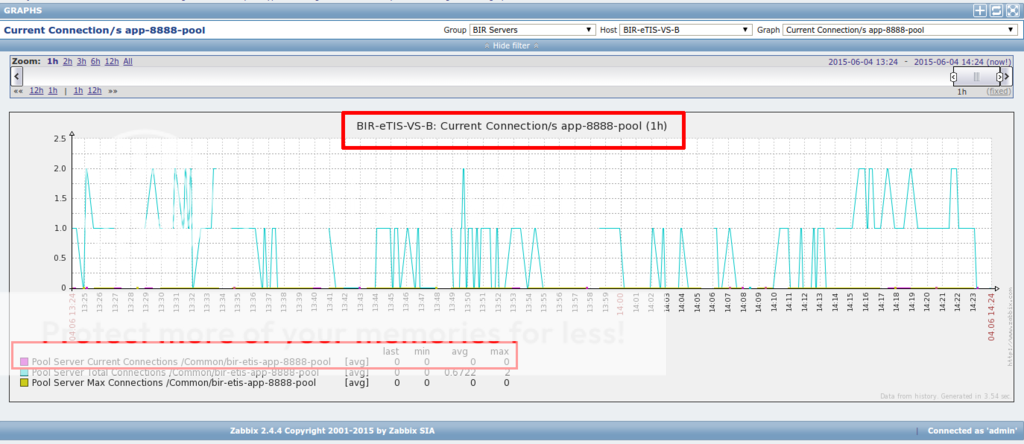
Task: Open the Group dropdown showing BIR Servers
Action: [532, 30]
